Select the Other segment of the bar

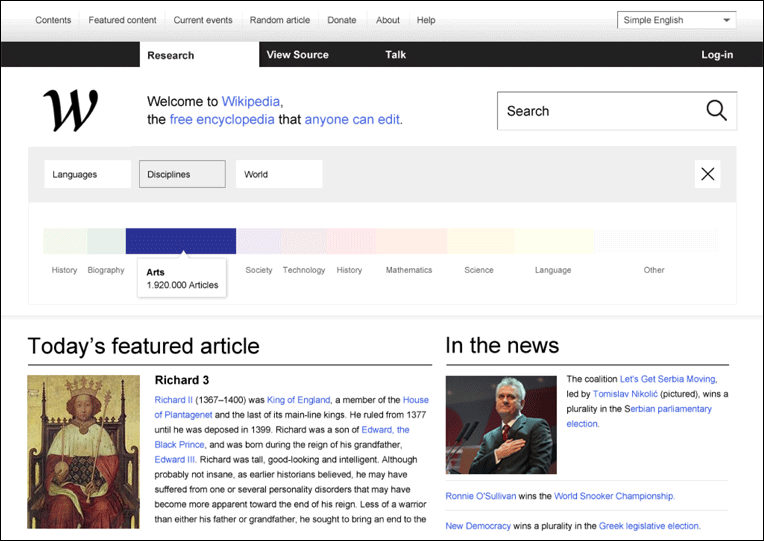click(656, 241)
